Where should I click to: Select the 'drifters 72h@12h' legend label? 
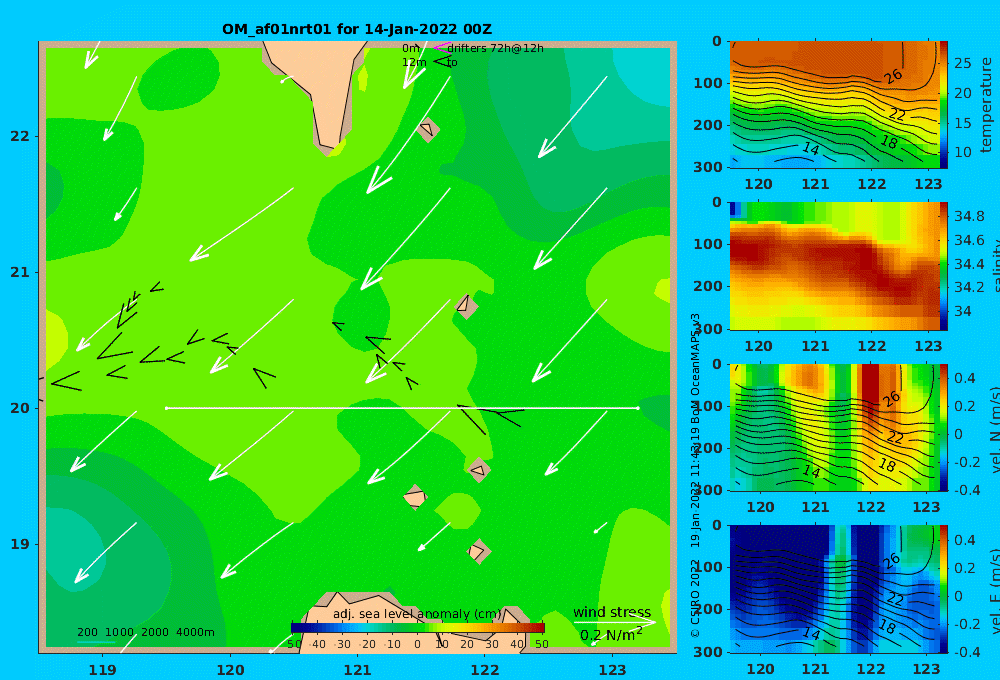pos(496,48)
